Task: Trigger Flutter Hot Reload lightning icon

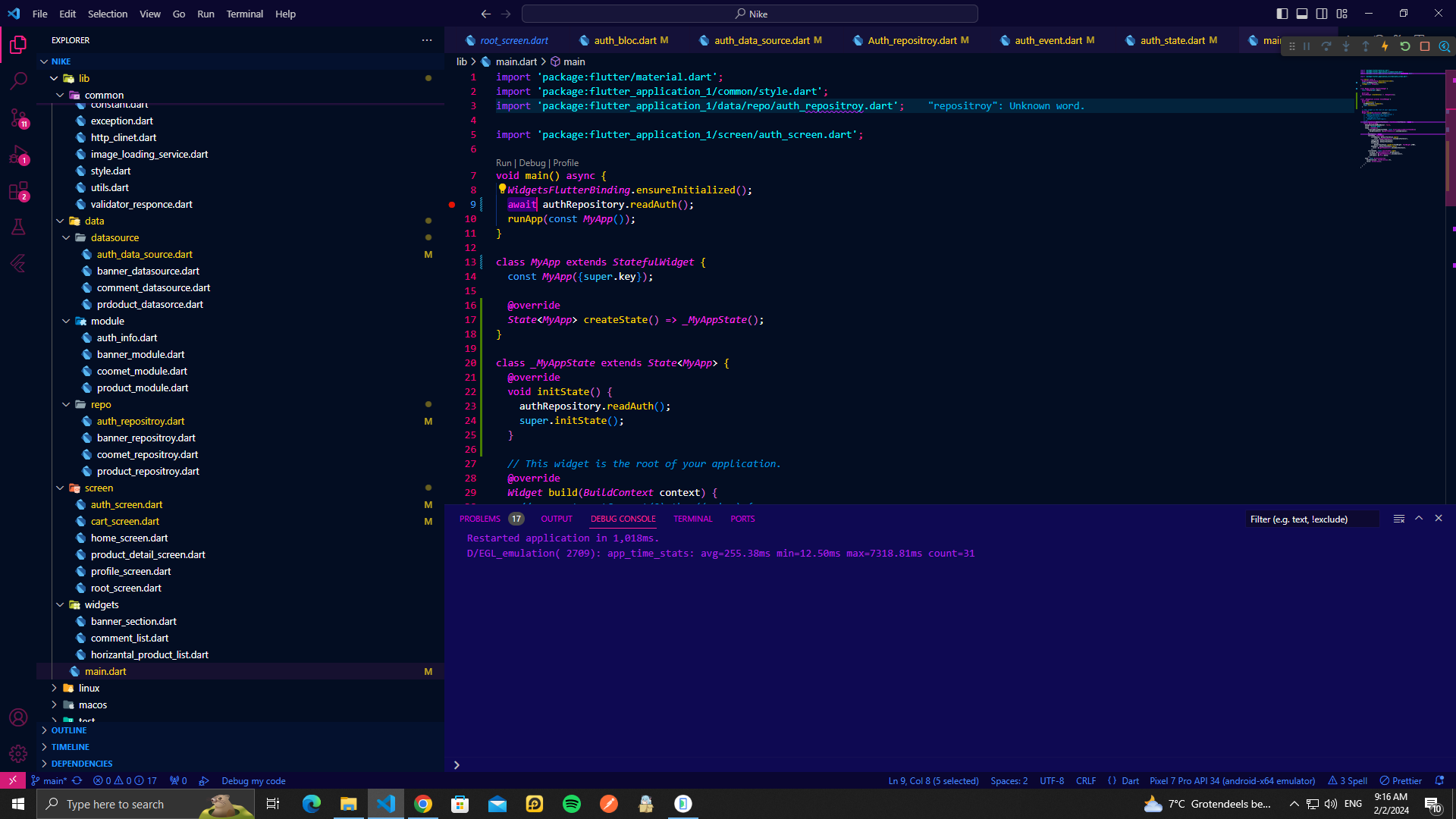Action: [1385, 46]
